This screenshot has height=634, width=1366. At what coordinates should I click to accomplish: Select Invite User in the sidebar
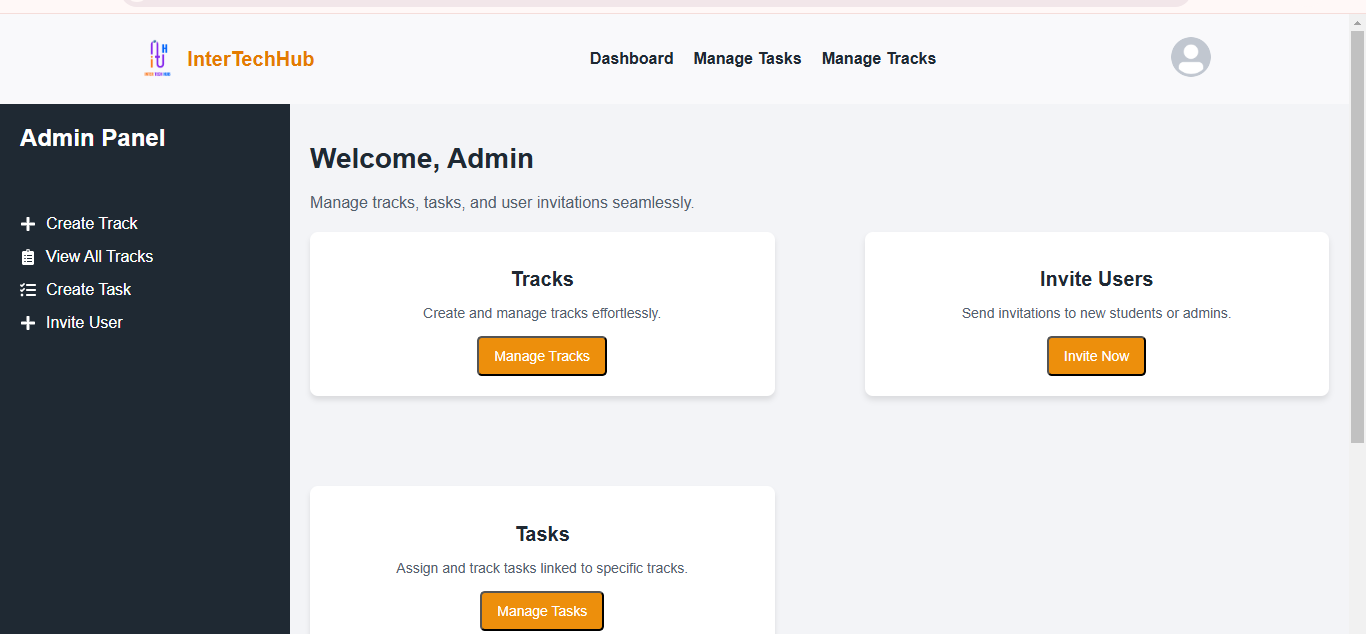[85, 322]
